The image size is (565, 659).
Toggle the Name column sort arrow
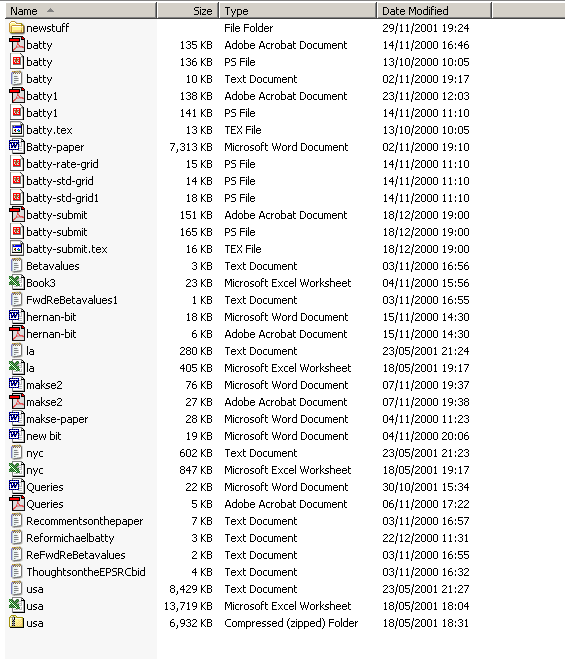(50, 10)
